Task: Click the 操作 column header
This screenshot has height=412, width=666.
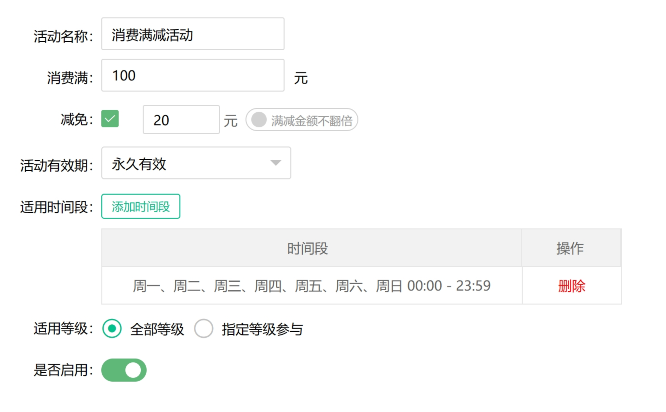Action: coord(570,248)
